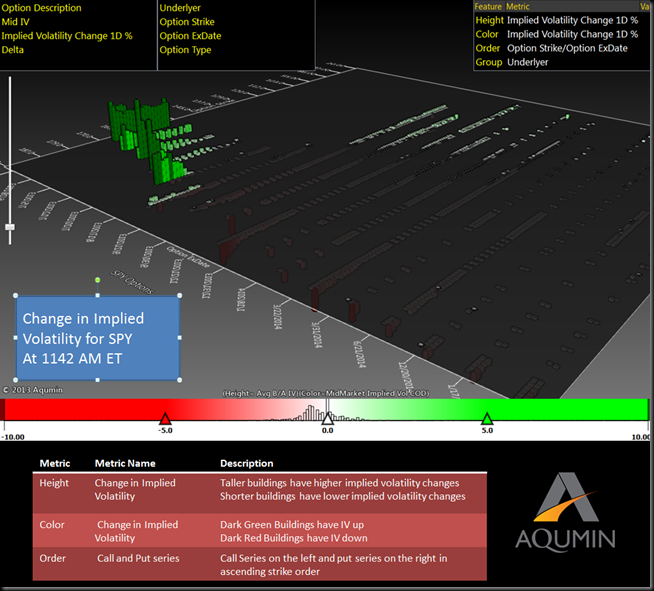This screenshot has width=654, height=591.
Task: Click the 'Color' feature row label
Action: pos(487,34)
